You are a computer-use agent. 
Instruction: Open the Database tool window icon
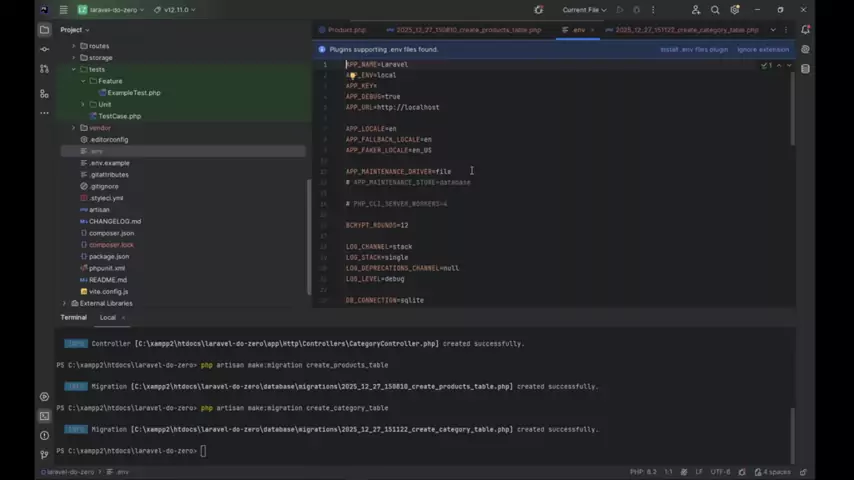806,49
